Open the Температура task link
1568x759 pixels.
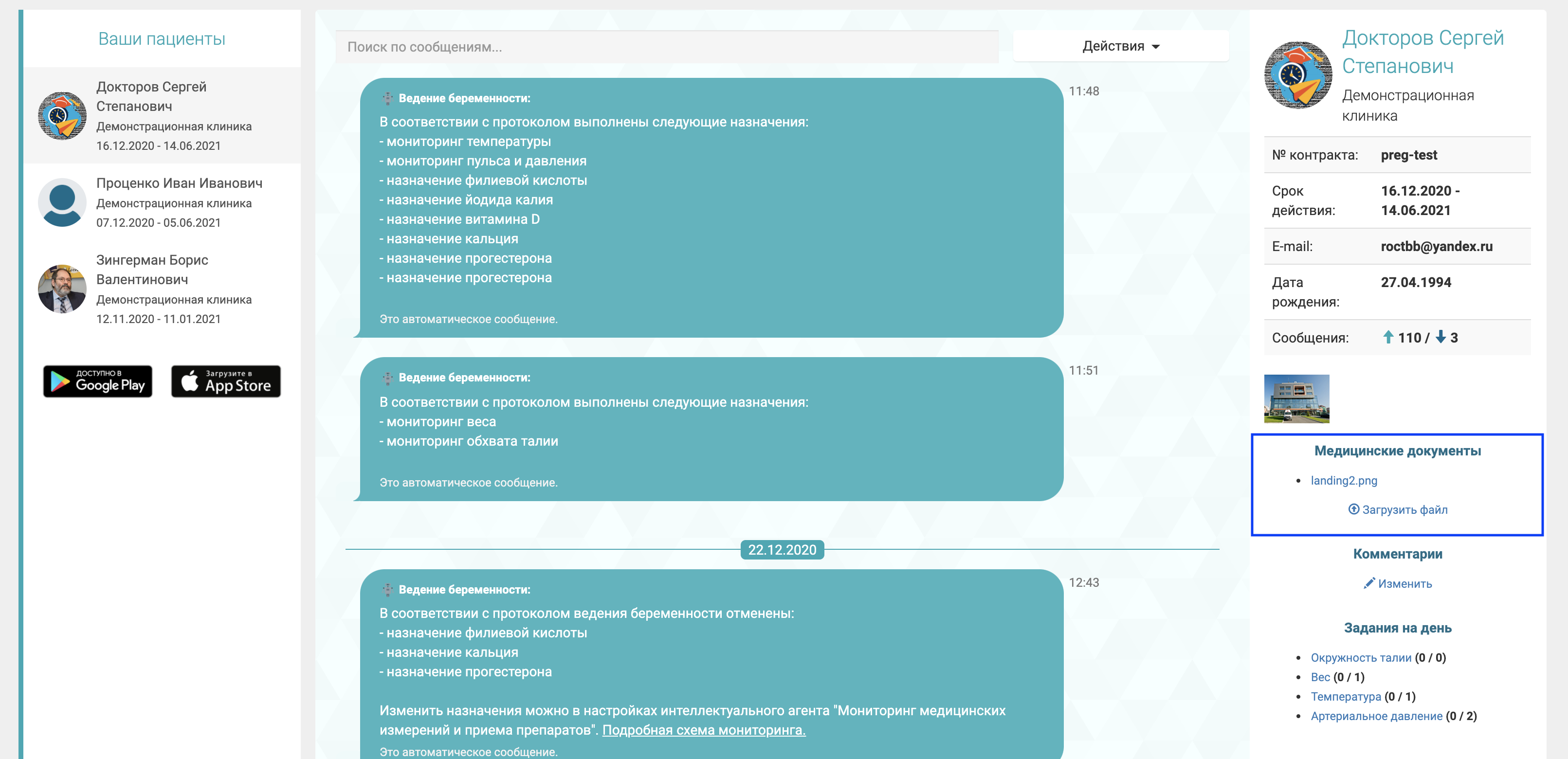[1345, 696]
